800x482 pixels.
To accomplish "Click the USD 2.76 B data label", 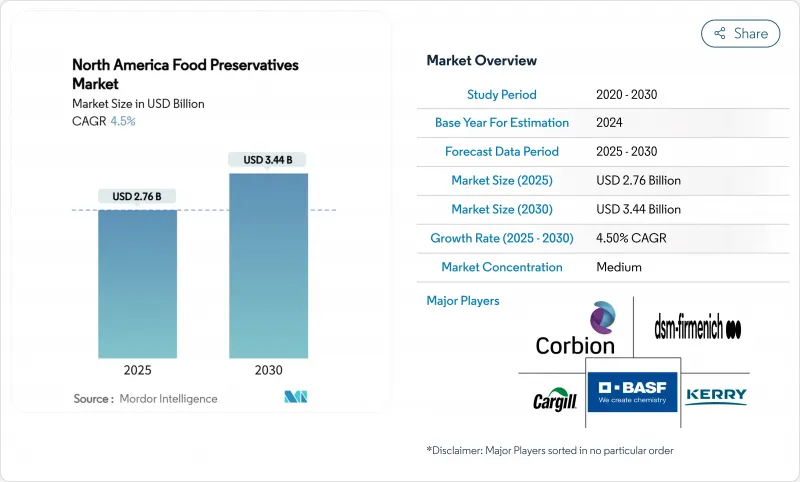I will click(x=137, y=195).
